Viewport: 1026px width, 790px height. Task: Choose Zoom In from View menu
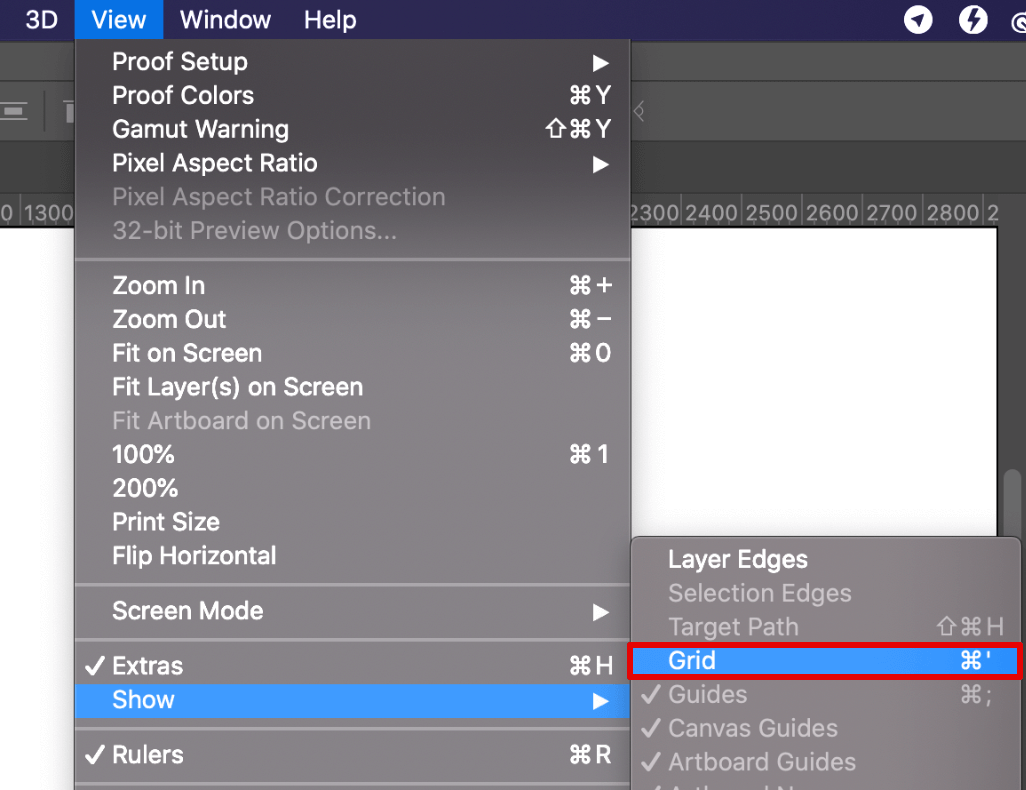click(158, 286)
